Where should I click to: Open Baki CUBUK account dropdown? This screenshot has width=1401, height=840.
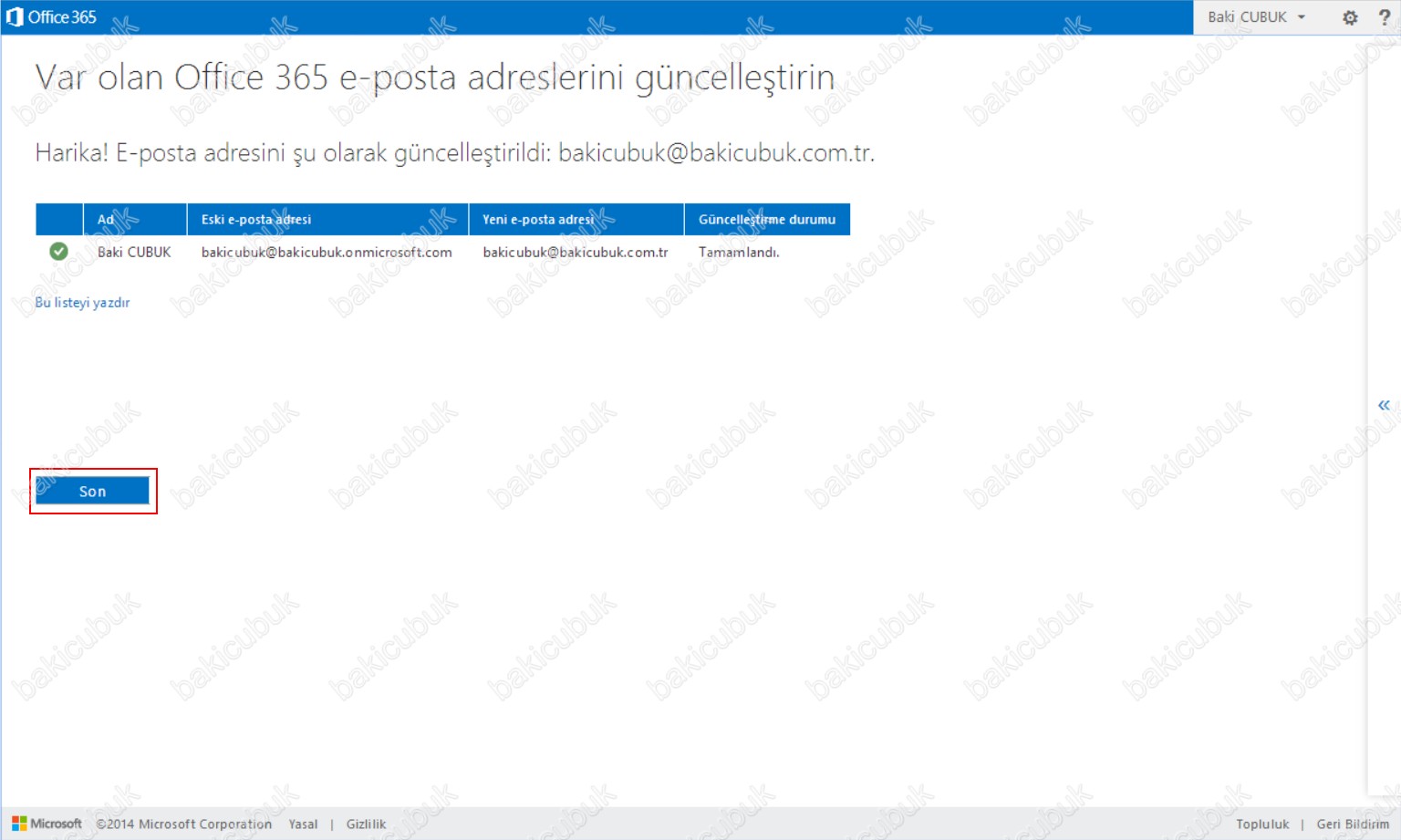1257,17
